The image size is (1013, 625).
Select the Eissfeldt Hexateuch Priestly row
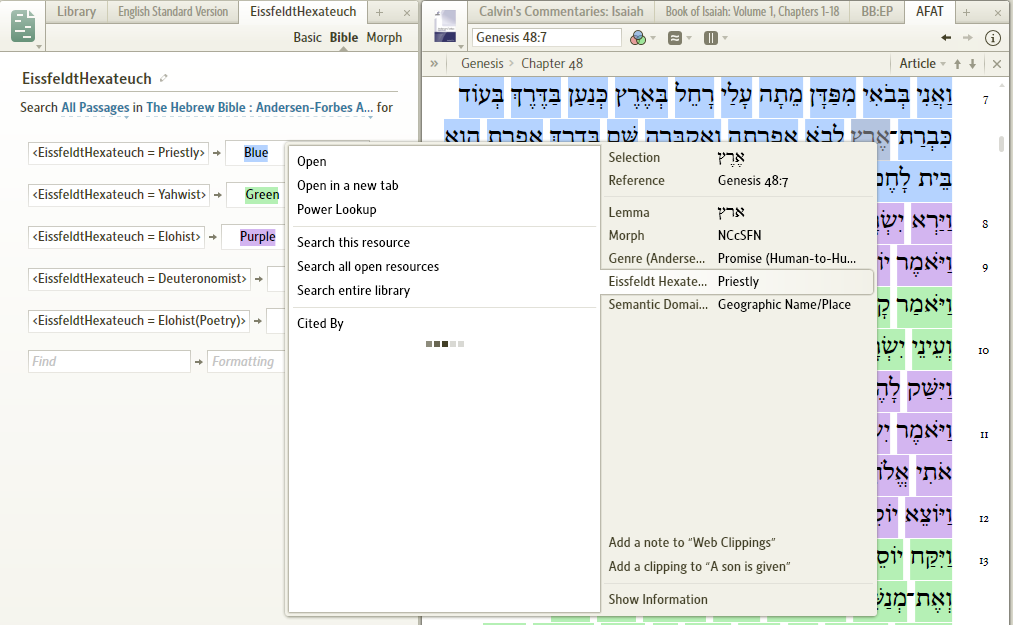[x=737, y=281]
